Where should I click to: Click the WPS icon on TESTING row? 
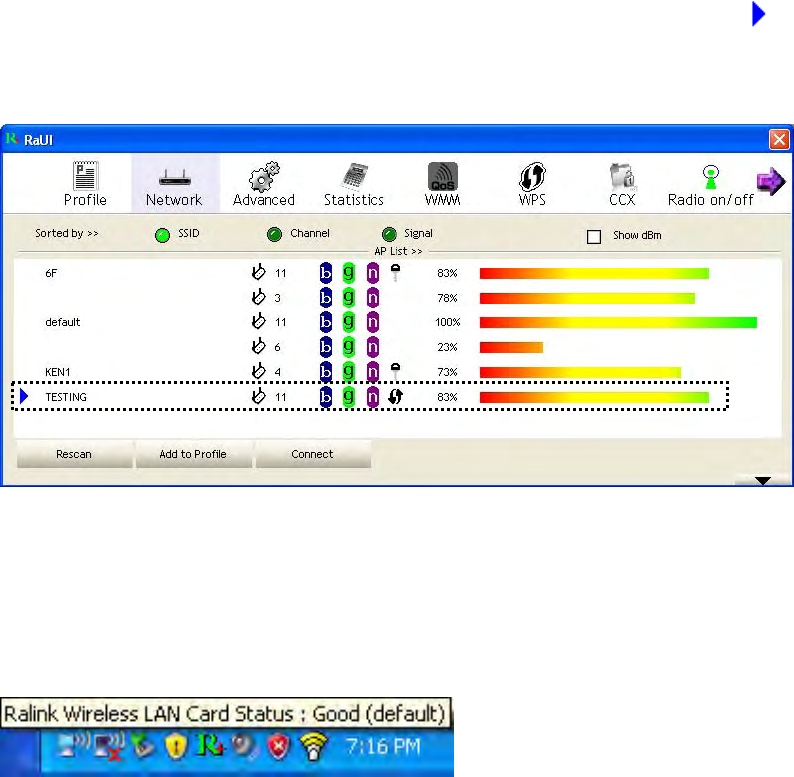[x=395, y=396]
